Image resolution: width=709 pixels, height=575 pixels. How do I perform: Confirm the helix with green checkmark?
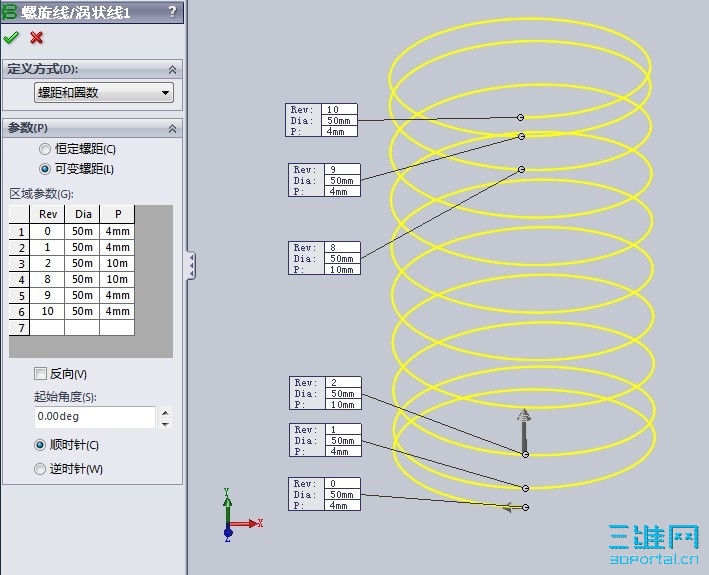click(11, 38)
